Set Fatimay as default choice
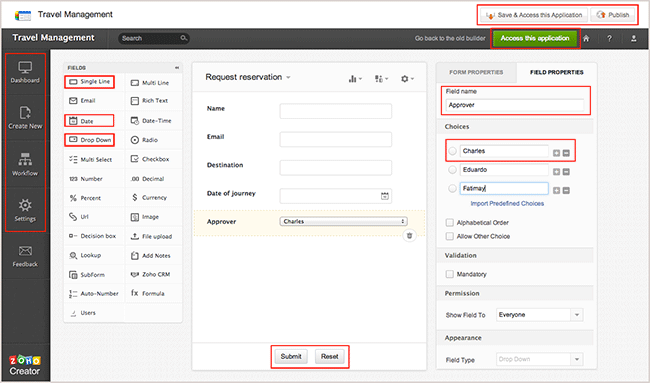Screen dimensions: 650x383 coord(453,189)
